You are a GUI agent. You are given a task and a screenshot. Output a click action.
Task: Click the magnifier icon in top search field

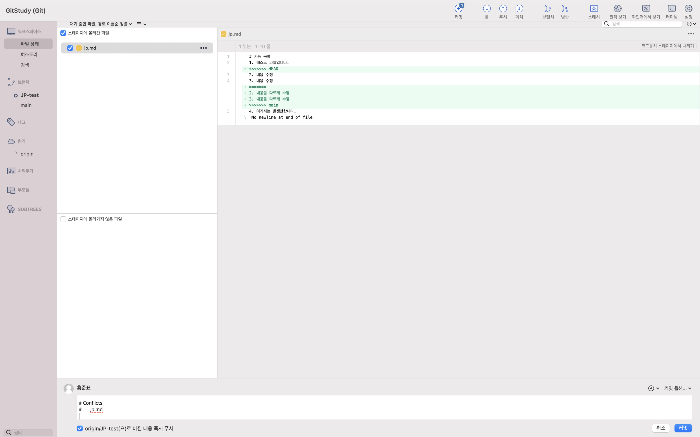[x=606, y=24]
